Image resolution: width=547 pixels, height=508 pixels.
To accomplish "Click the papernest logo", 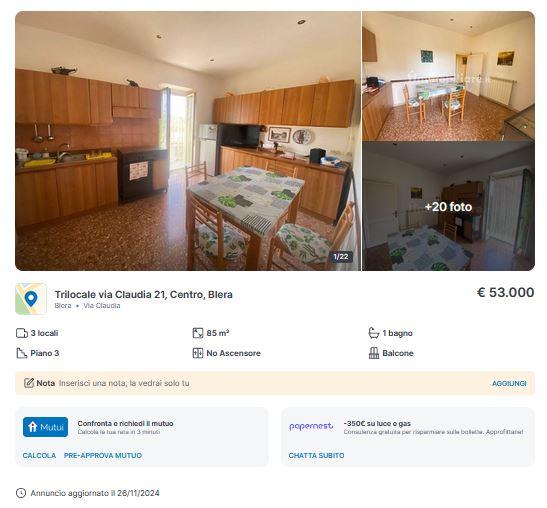I will [311, 426].
